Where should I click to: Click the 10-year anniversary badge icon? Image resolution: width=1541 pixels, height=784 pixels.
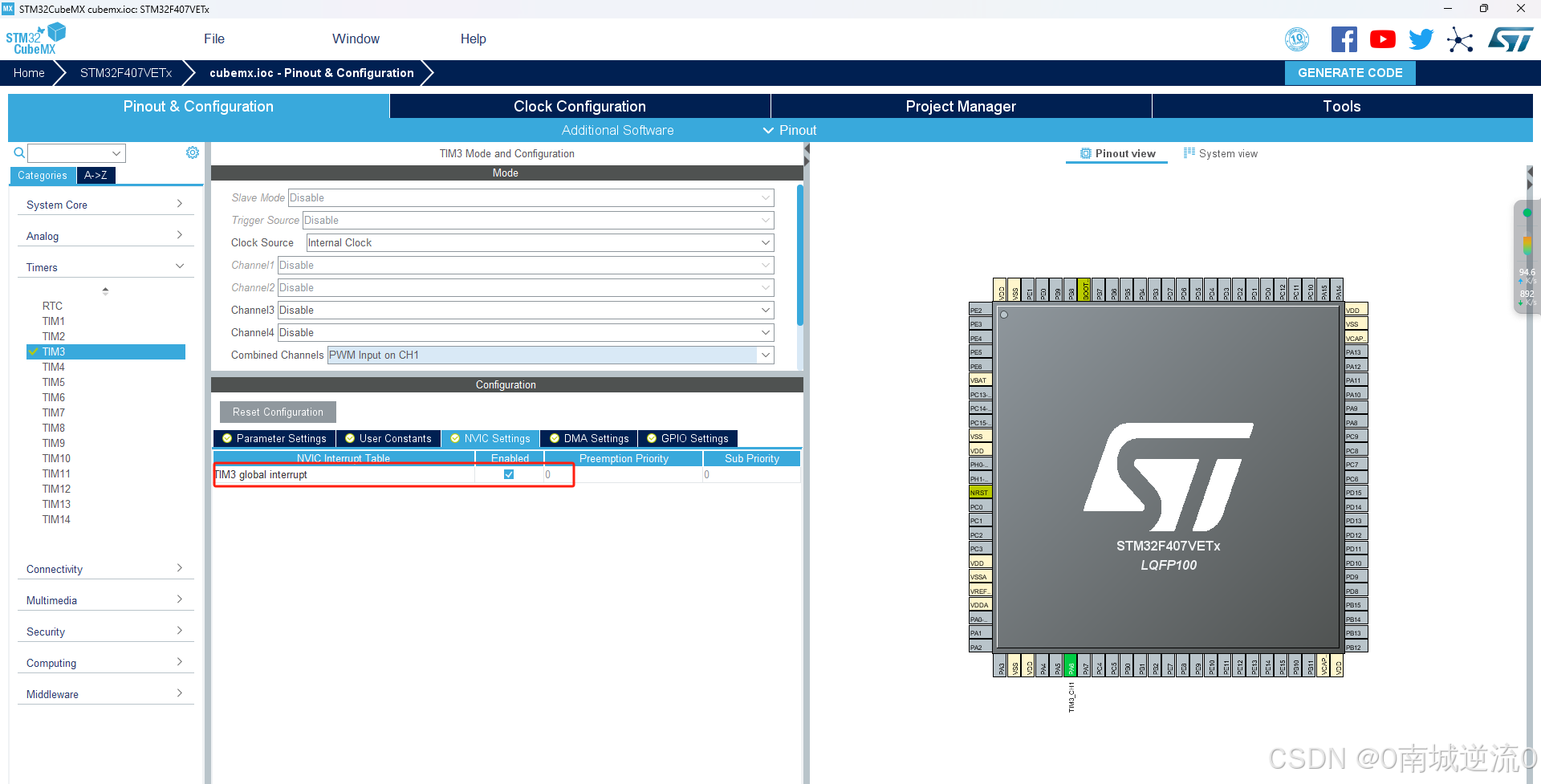pyautogui.click(x=1297, y=39)
